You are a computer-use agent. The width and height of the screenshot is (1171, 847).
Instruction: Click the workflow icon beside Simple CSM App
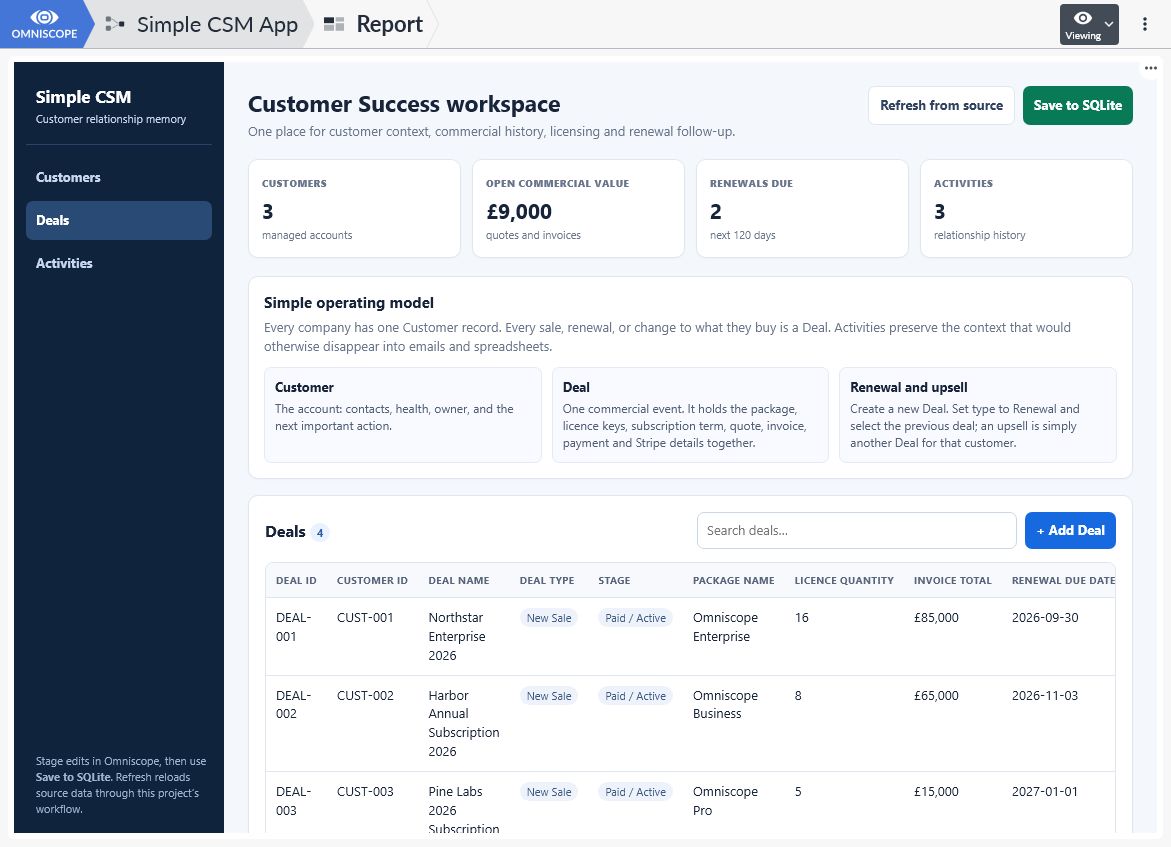[x=114, y=24]
